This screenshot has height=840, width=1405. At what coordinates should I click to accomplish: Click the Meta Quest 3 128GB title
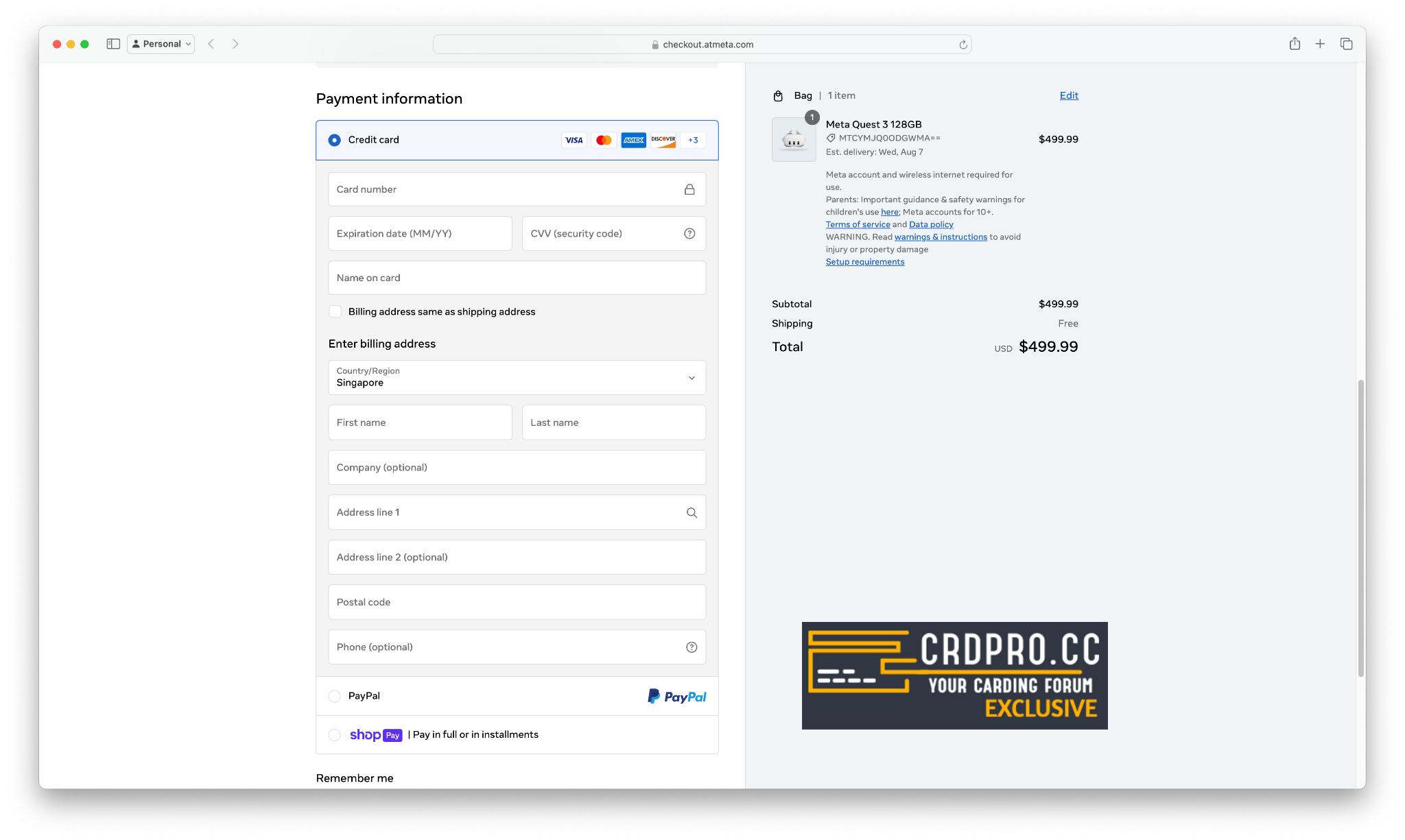(x=873, y=124)
